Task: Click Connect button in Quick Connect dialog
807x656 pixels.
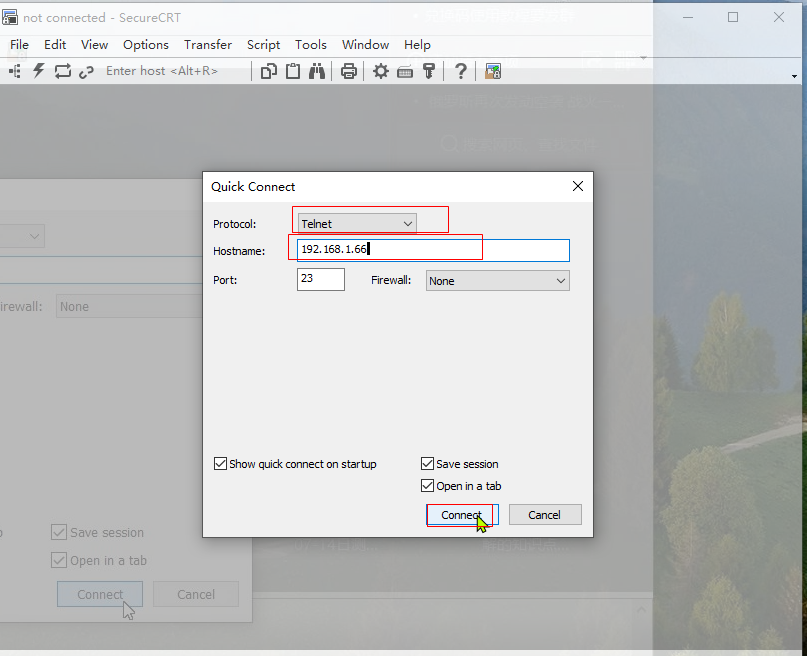Action: pyautogui.click(x=462, y=515)
